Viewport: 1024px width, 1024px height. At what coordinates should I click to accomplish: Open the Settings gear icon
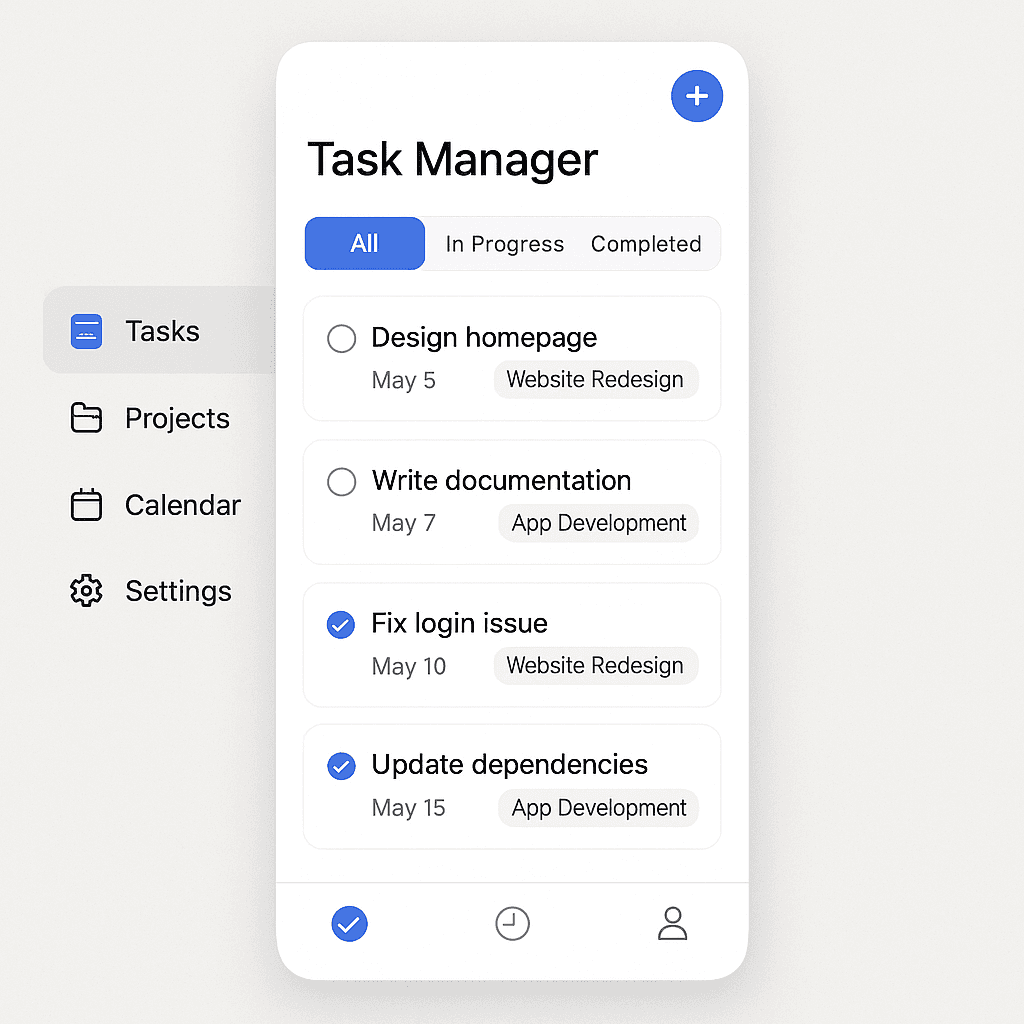pyautogui.click(x=87, y=590)
